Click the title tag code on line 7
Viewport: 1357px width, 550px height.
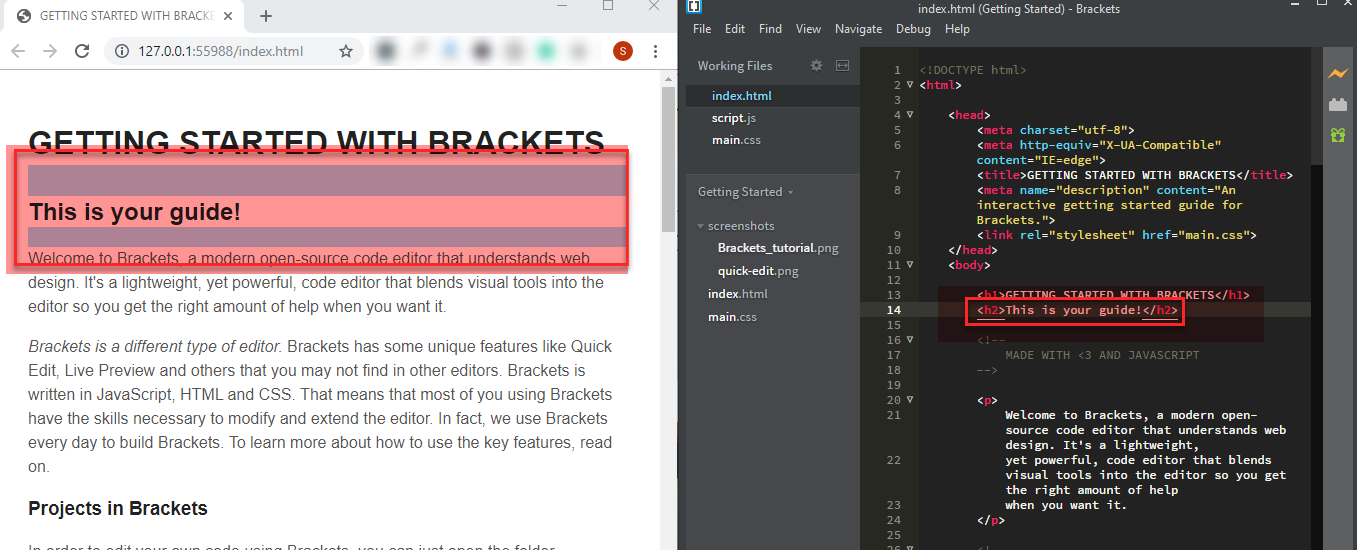[1134, 175]
